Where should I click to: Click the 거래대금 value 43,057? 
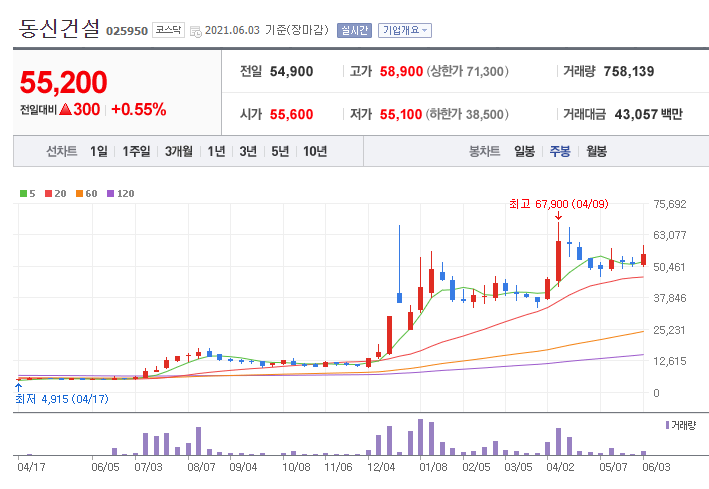click(636, 114)
